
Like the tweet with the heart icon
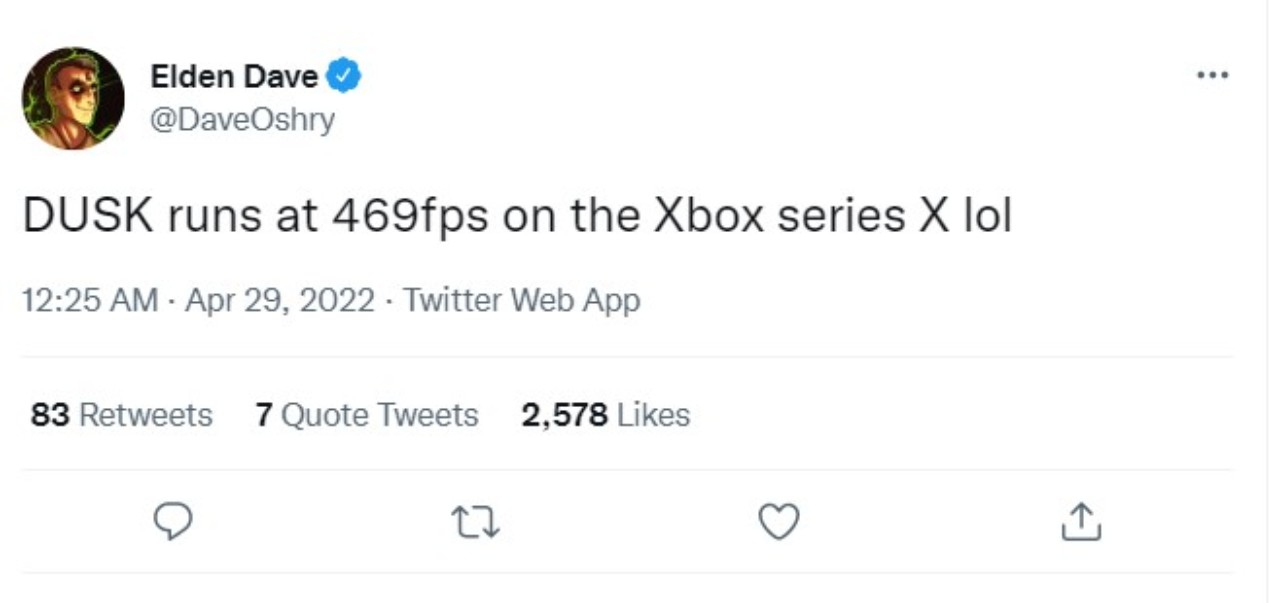(779, 521)
